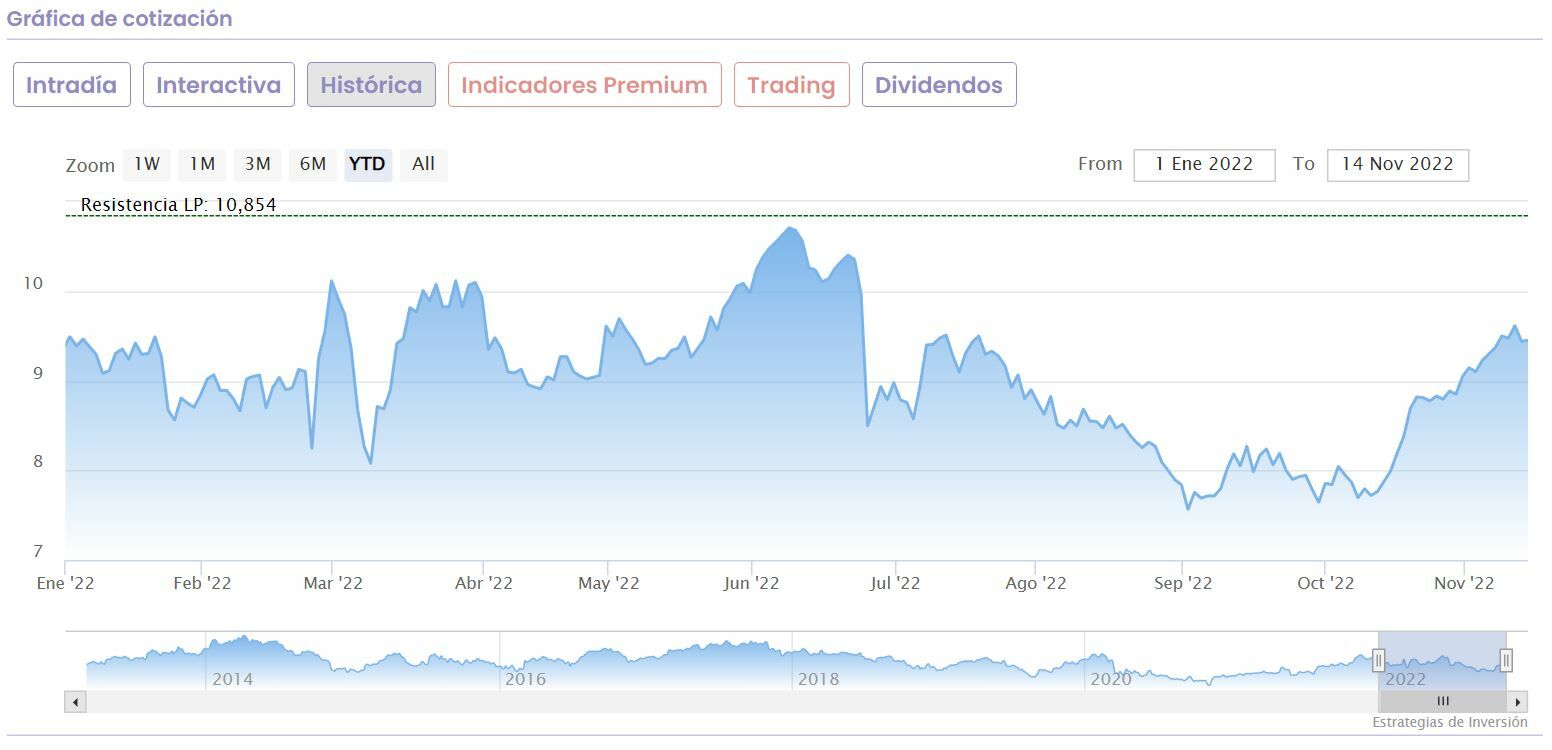Select the Histórica chart tab
Viewport: 1552px width, 750px height.
coord(371,85)
